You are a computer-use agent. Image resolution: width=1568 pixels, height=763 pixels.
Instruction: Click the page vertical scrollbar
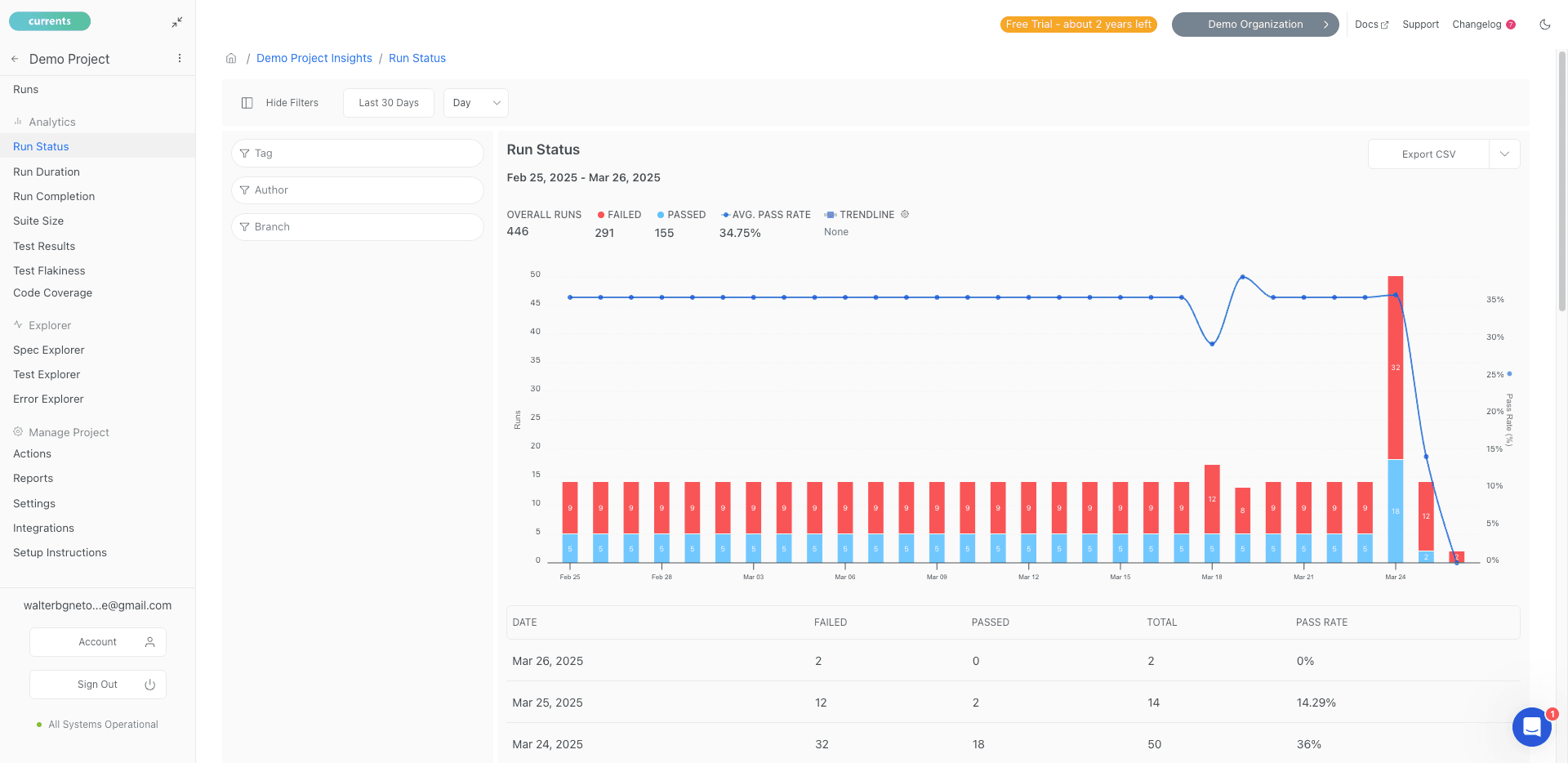1561,180
